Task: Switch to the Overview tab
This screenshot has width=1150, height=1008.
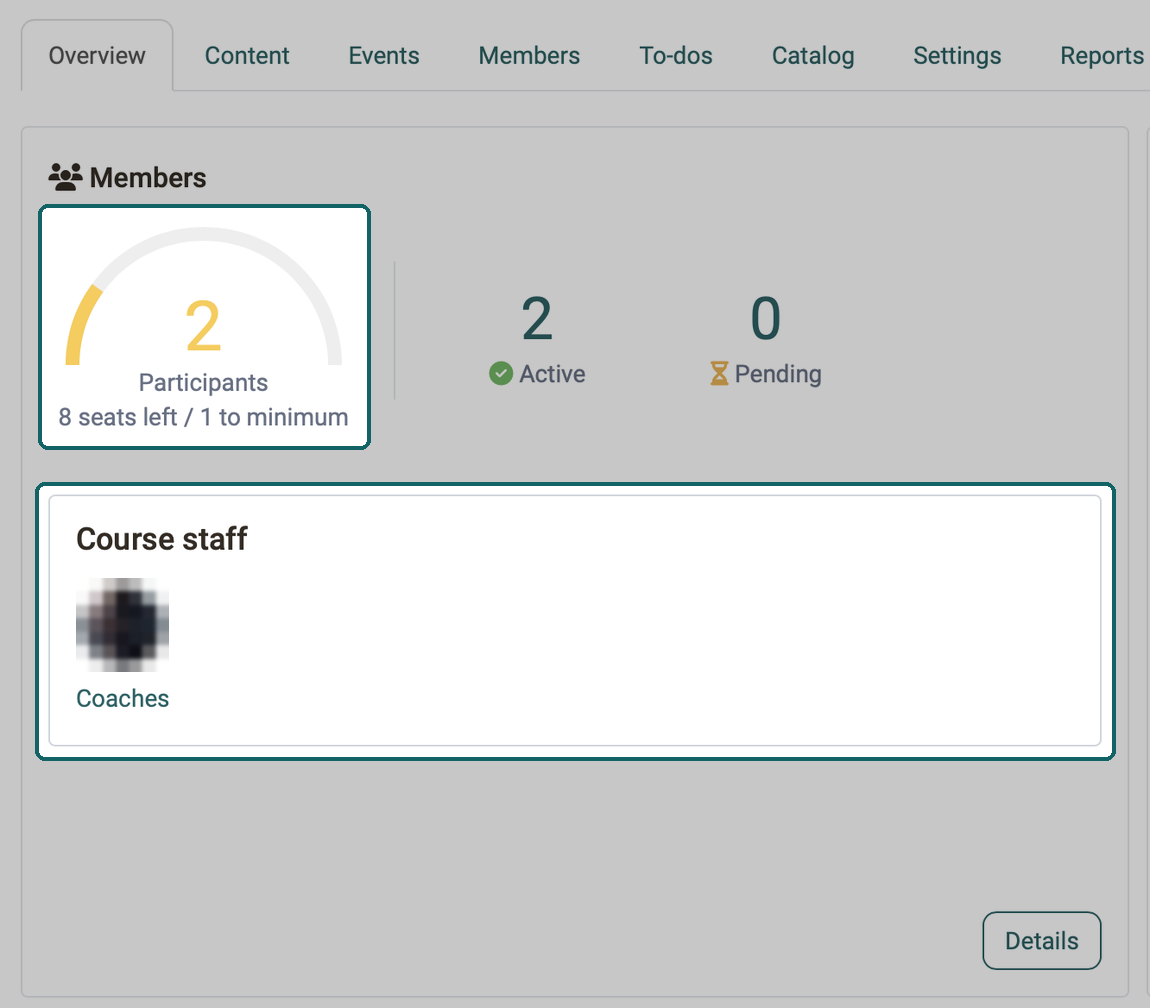Action: [x=97, y=56]
